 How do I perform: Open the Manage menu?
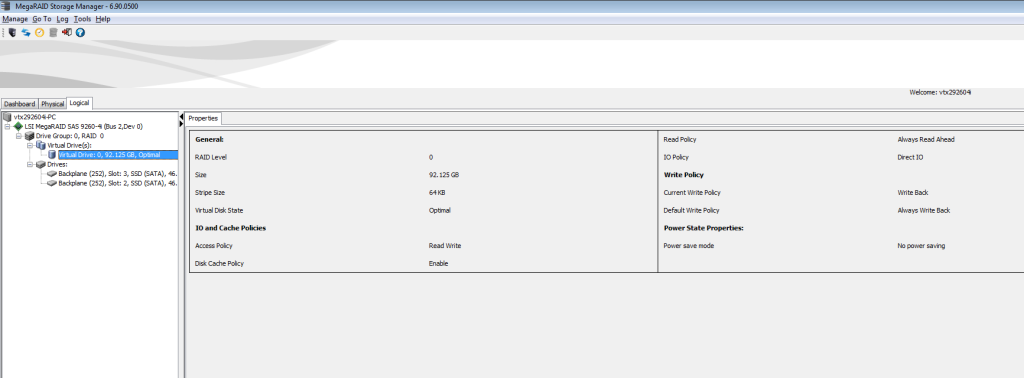[15, 19]
